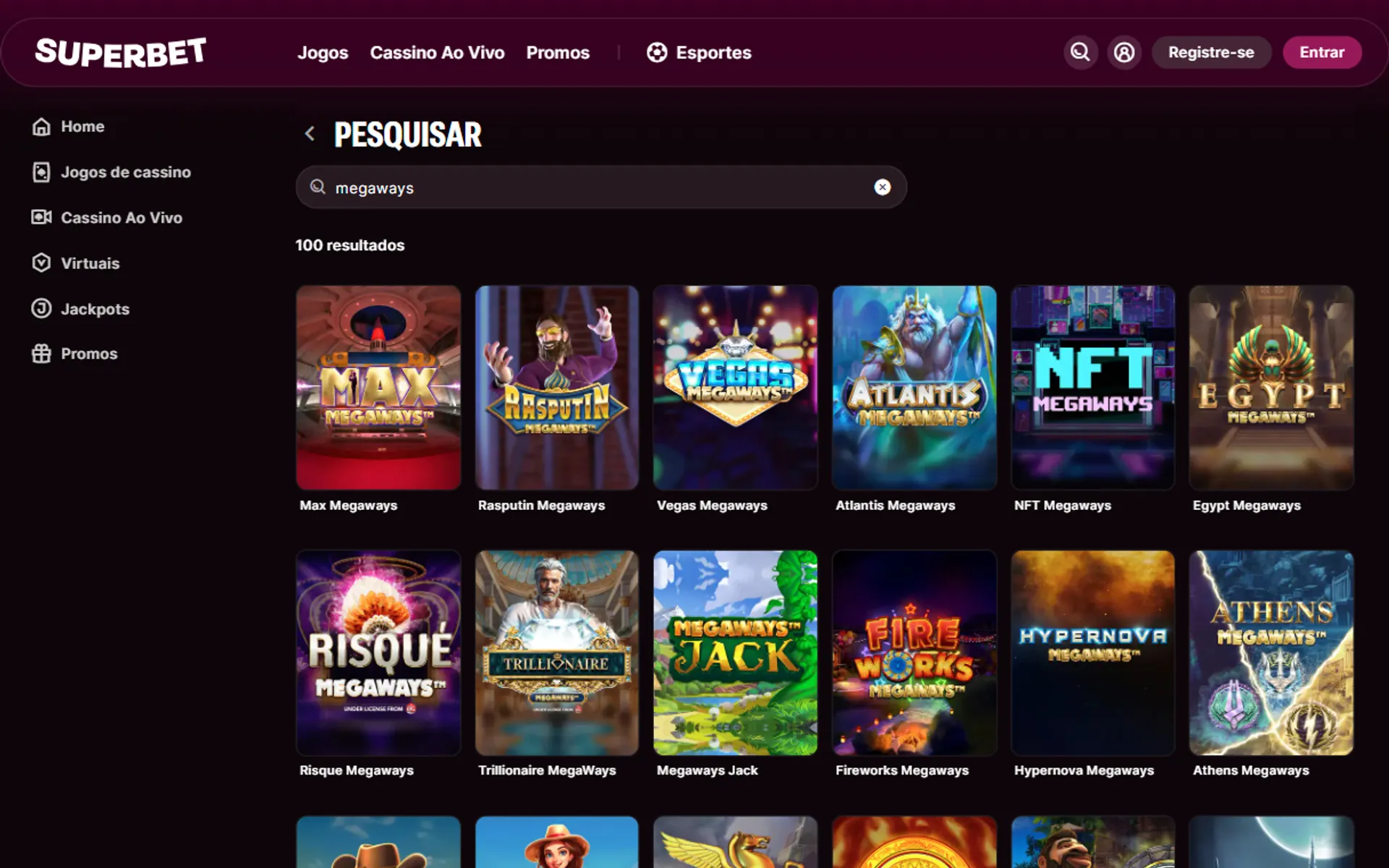Click the Superbet logo

tap(121, 53)
